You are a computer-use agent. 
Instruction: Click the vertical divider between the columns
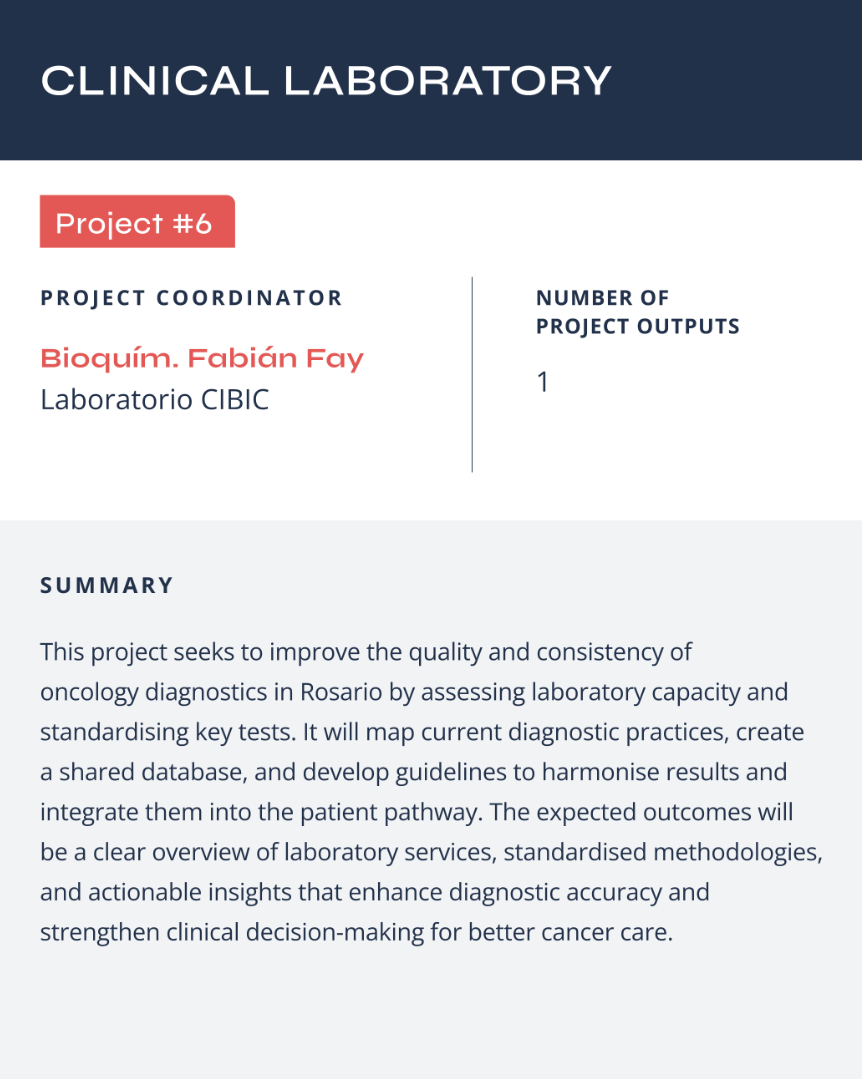click(x=472, y=374)
